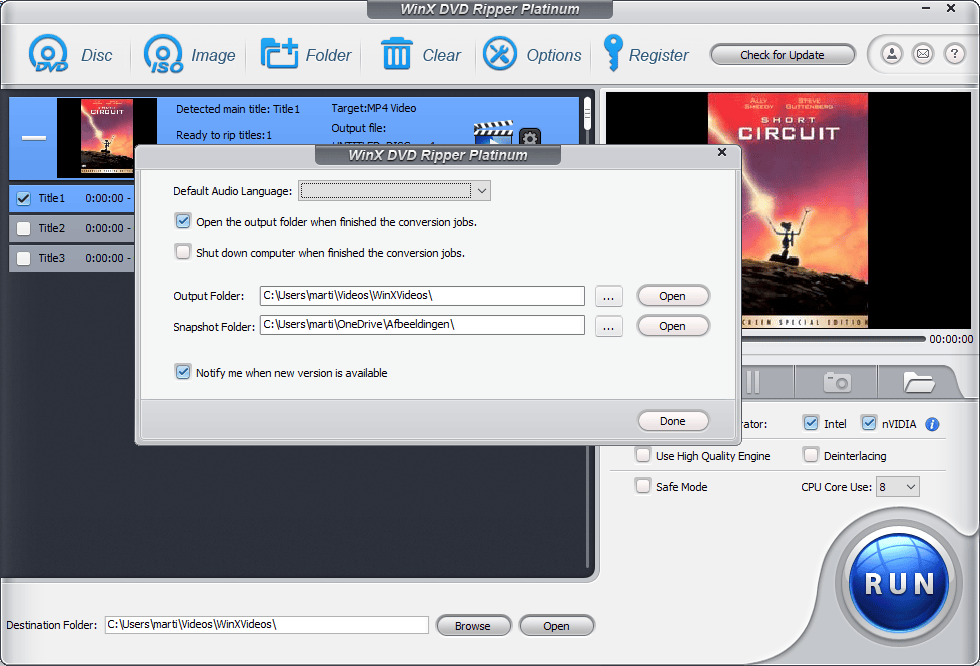Start ripping with the RUN button

899,583
